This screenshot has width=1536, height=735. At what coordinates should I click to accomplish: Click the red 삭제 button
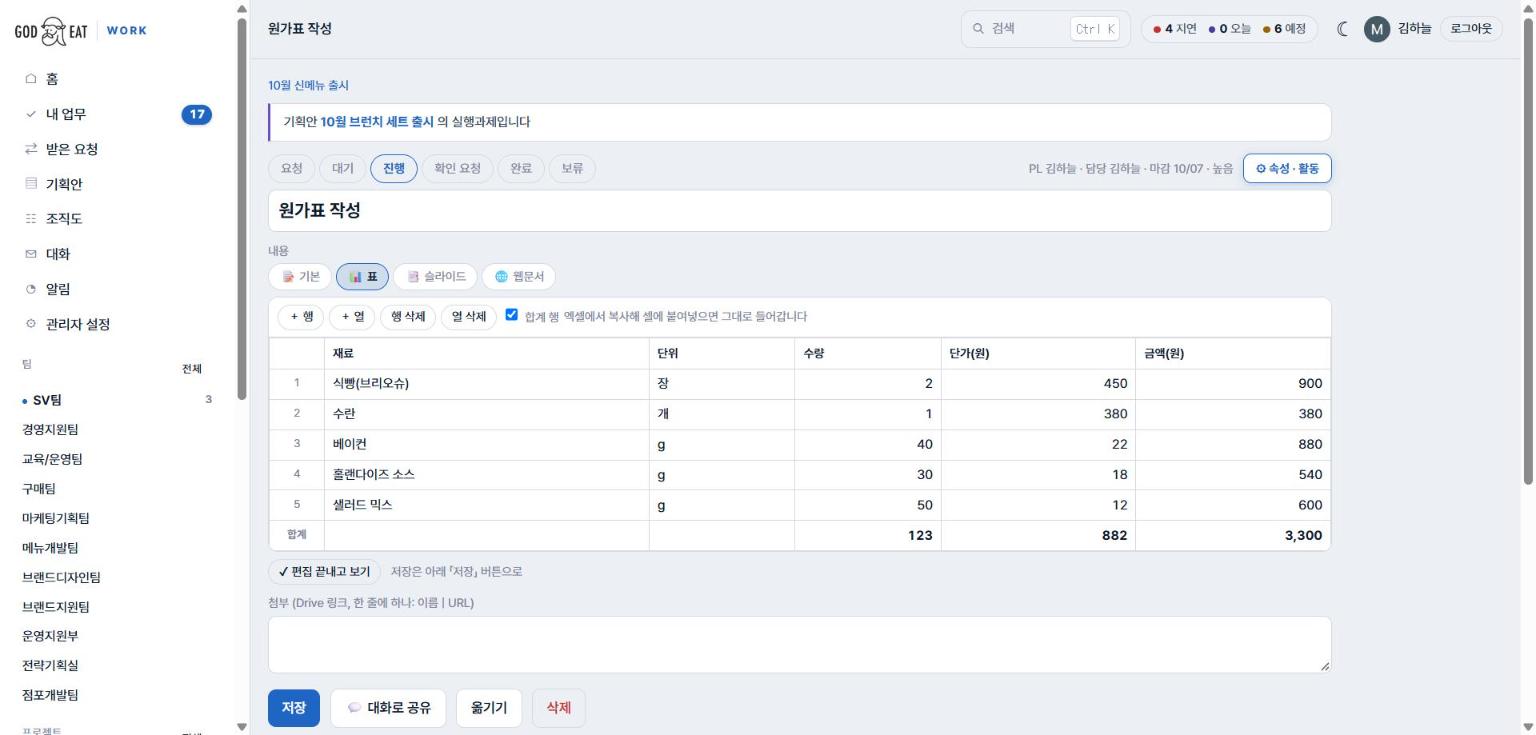pos(559,708)
